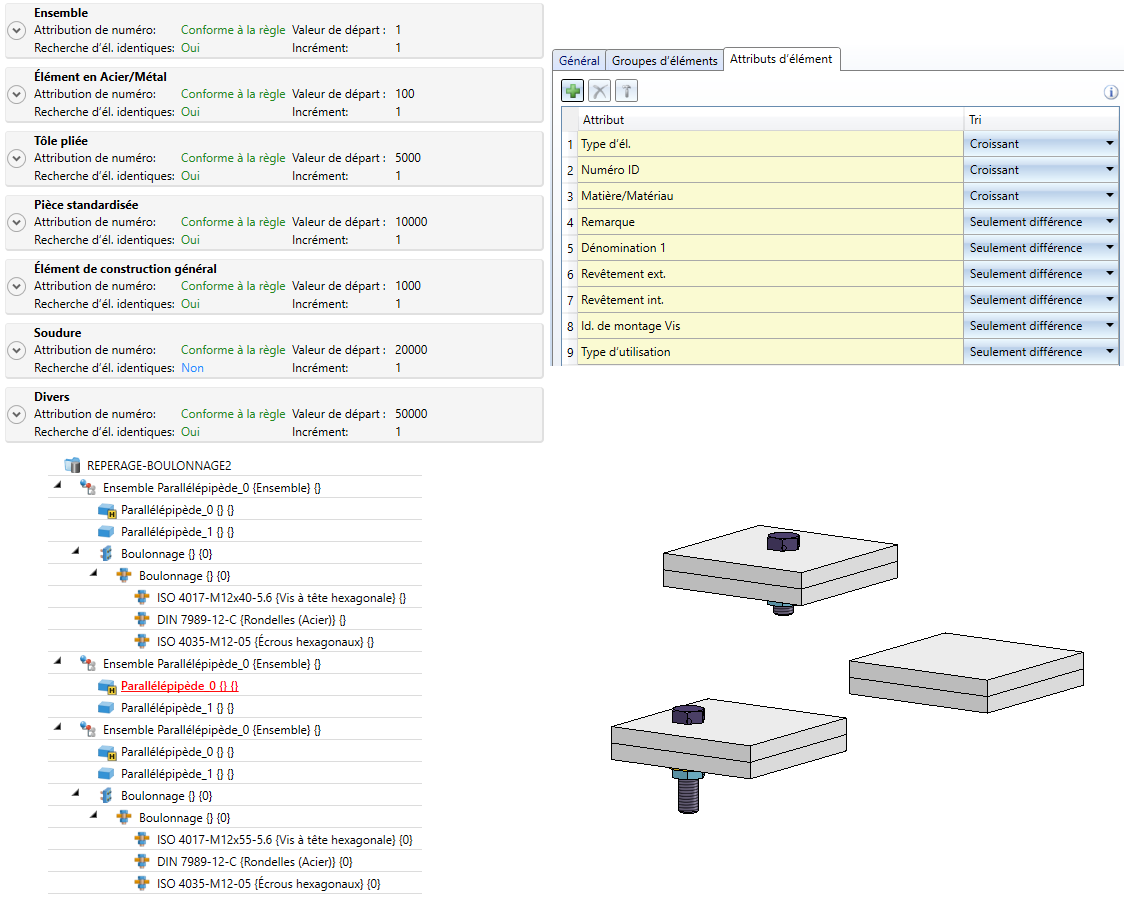Expand the Ensemble numbering group chevron

(17, 31)
